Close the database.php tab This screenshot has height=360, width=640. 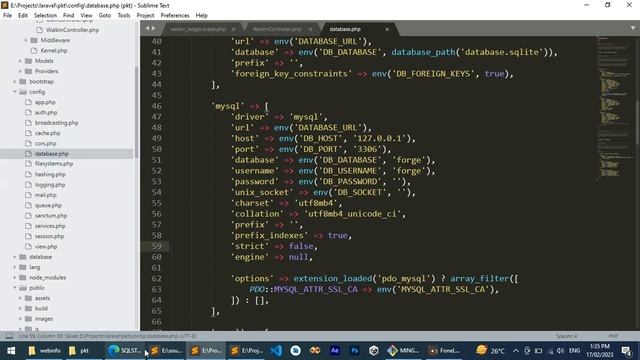coord(387,29)
